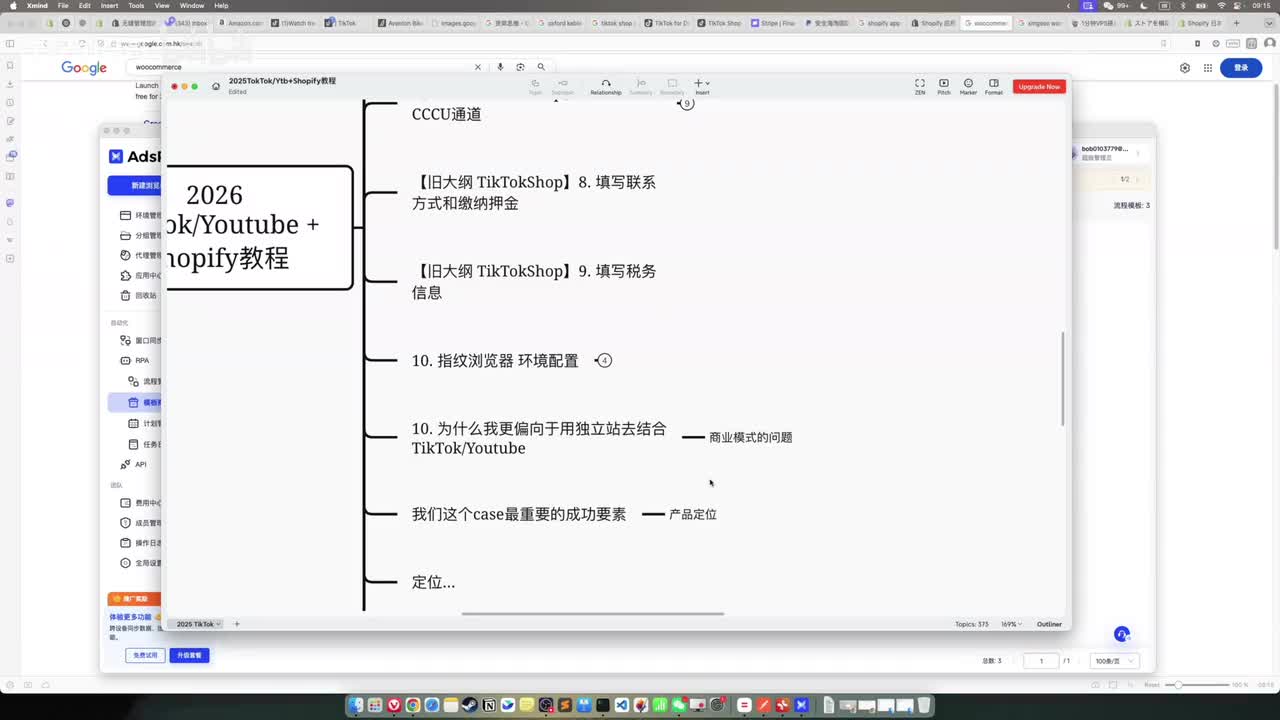Select topic 我们这个case最重要的成功要素
The image size is (1280, 720).
[519, 514]
